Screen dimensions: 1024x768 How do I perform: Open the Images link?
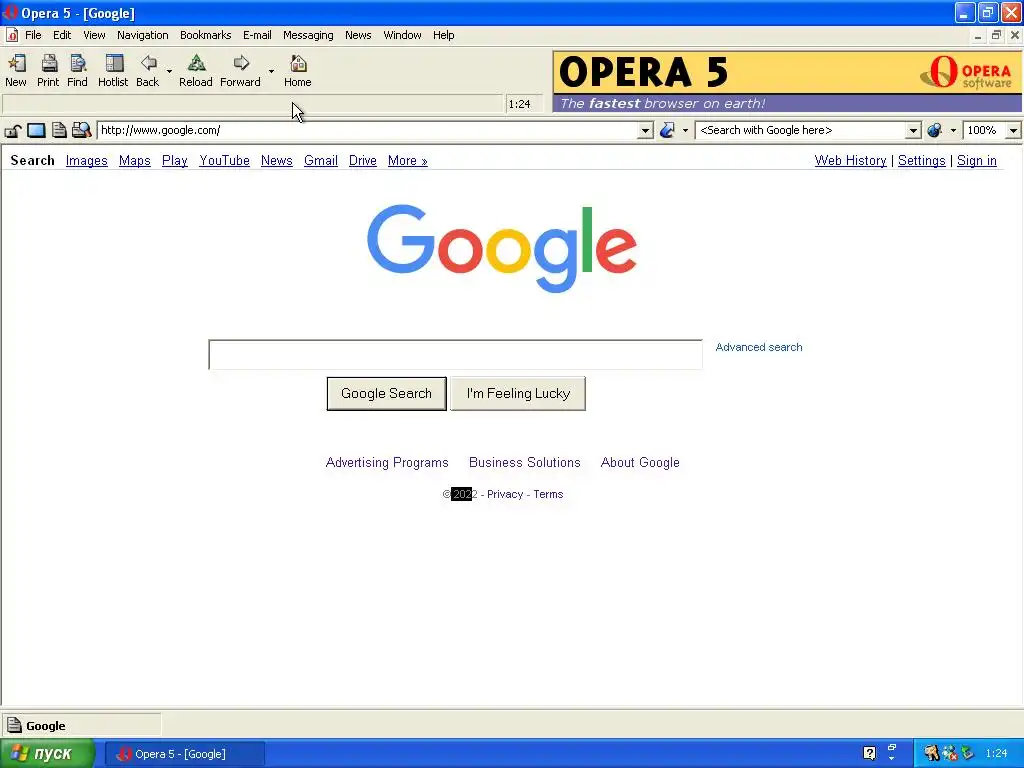(x=87, y=161)
